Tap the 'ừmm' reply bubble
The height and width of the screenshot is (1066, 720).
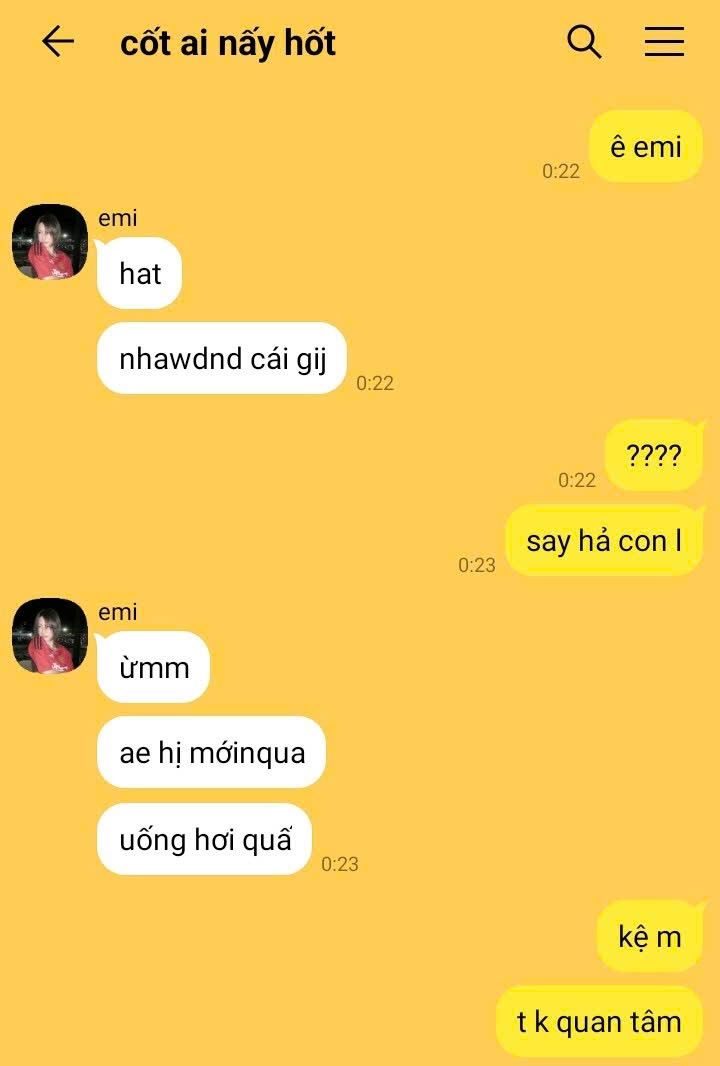pos(154,667)
